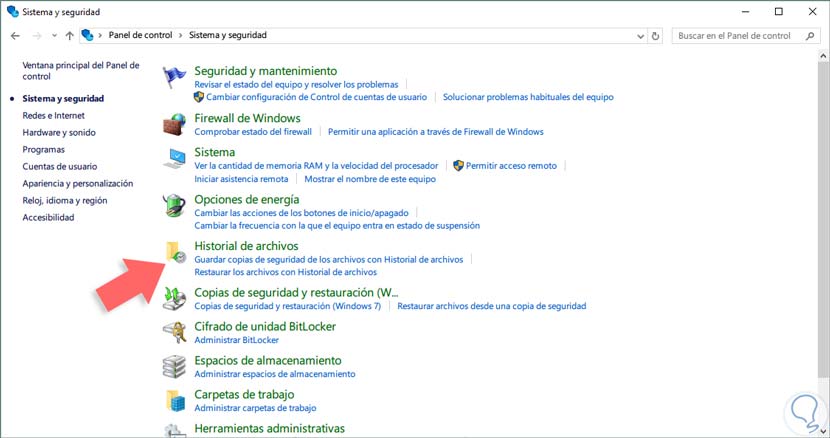
Task: Open the Firewall de Windows heading
Action: click(247, 118)
